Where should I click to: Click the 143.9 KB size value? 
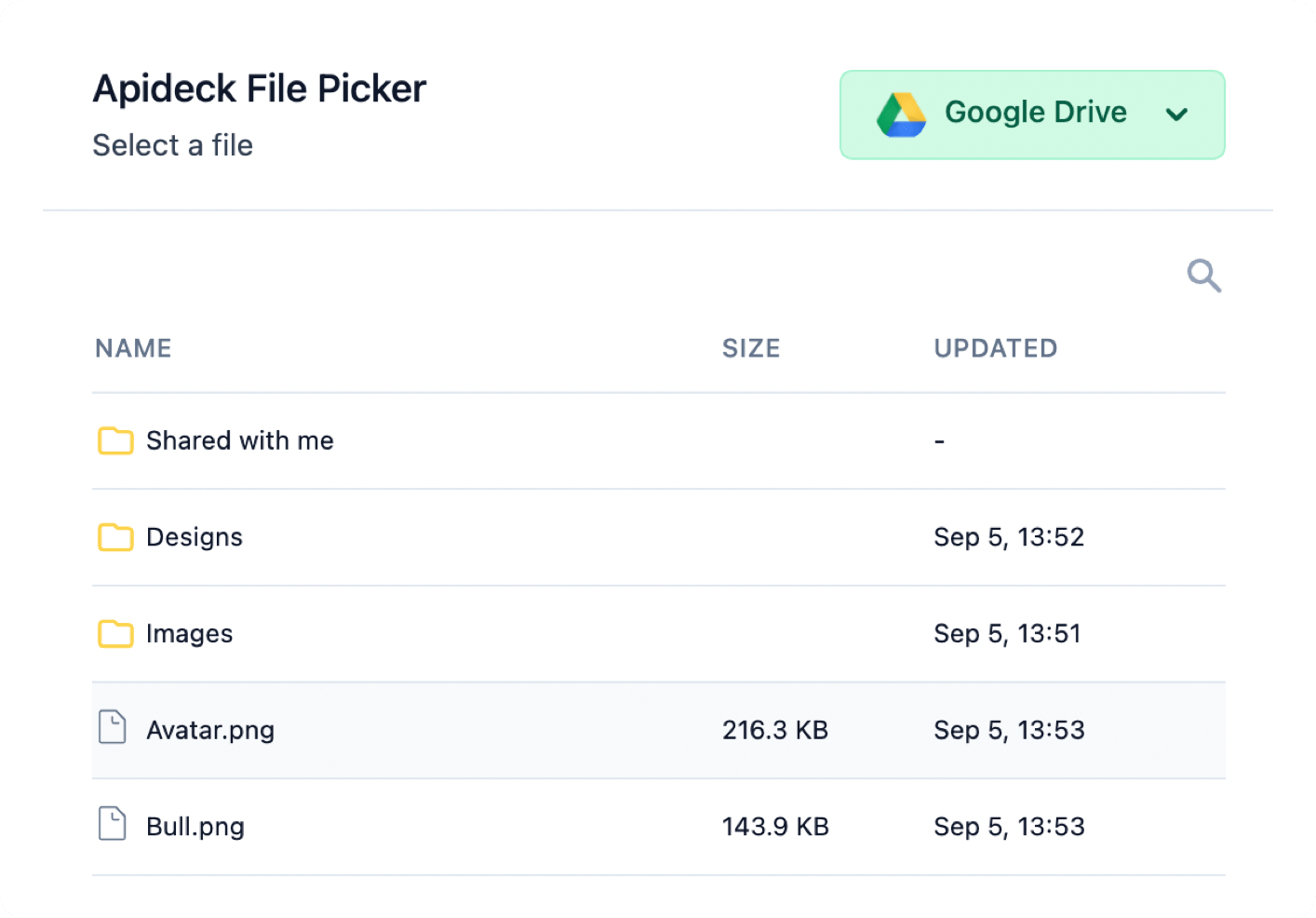774,827
